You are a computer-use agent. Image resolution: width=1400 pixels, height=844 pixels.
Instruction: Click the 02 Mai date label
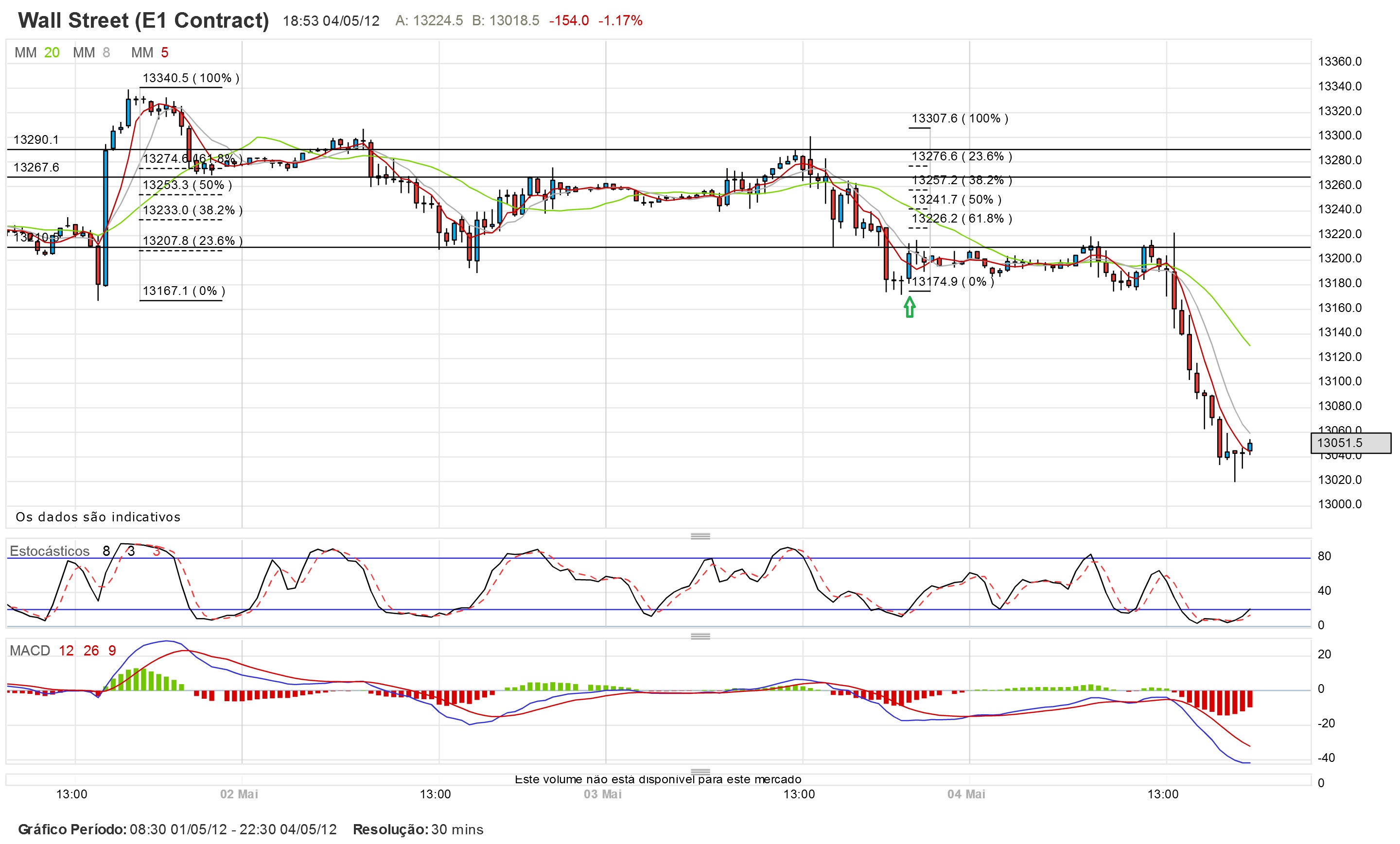pyautogui.click(x=239, y=794)
